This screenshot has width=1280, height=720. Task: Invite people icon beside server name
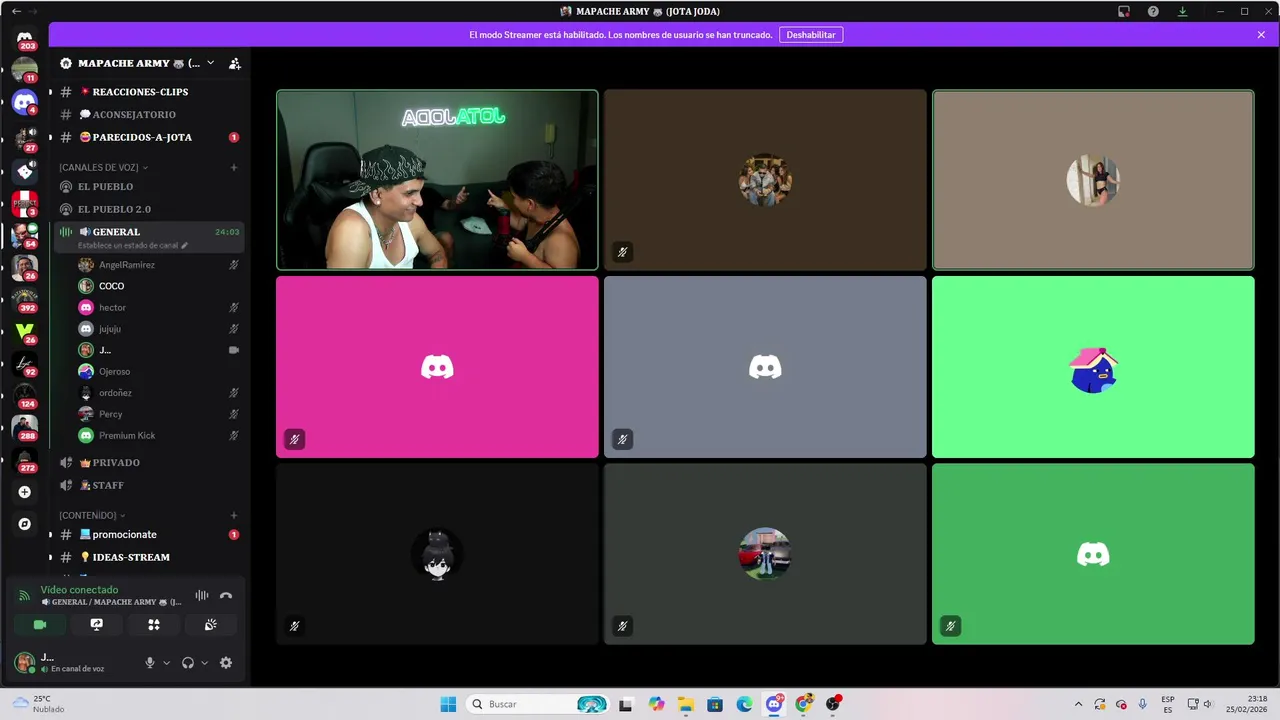(235, 63)
